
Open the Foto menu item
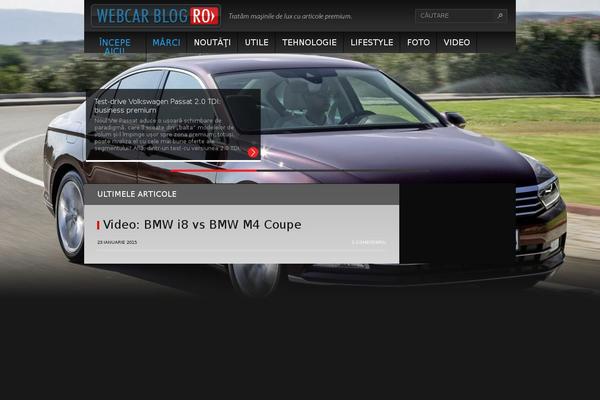pyautogui.click(x=418, y=42)
